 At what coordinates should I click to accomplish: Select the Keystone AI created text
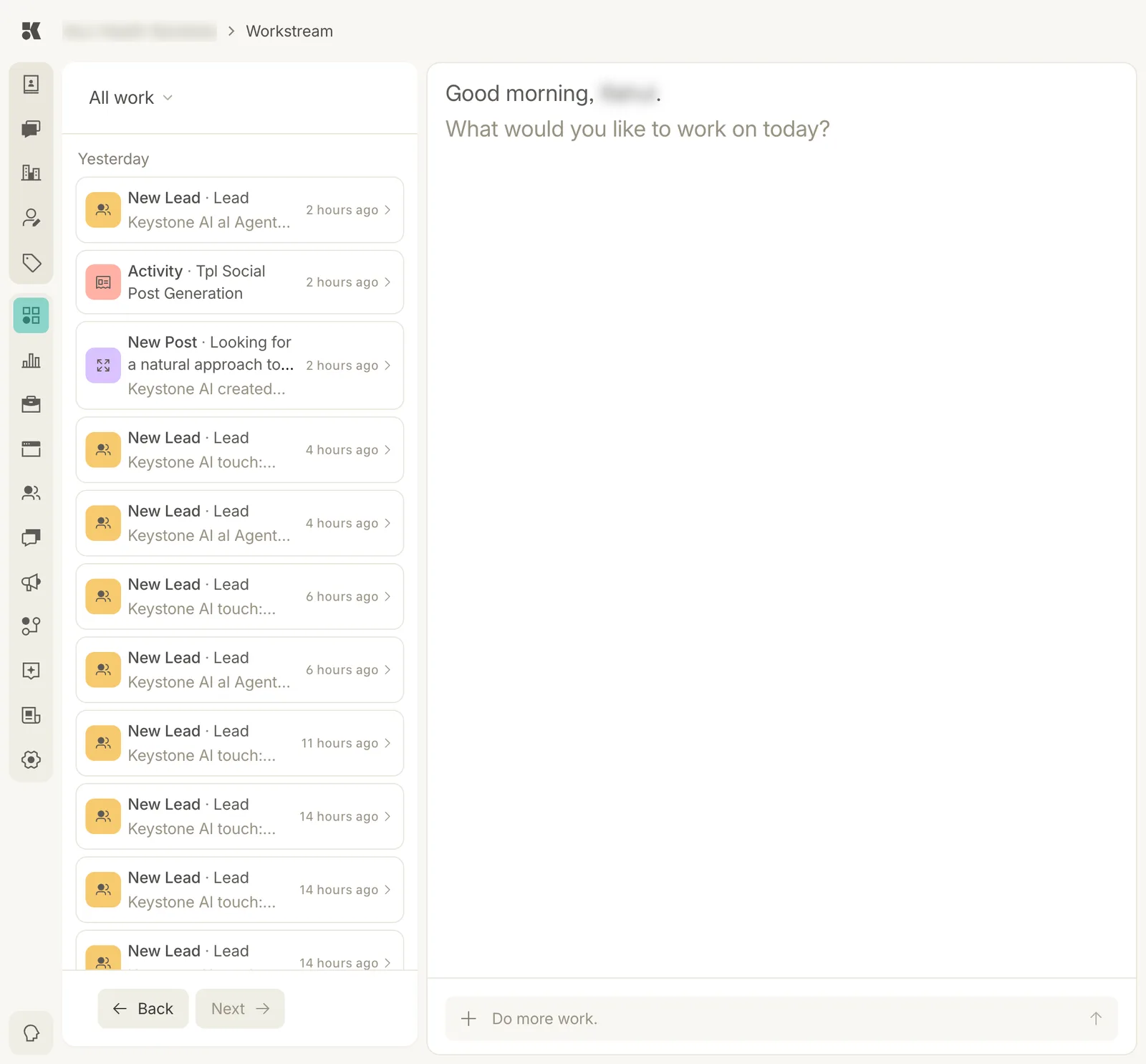click(x=206, y=389)
